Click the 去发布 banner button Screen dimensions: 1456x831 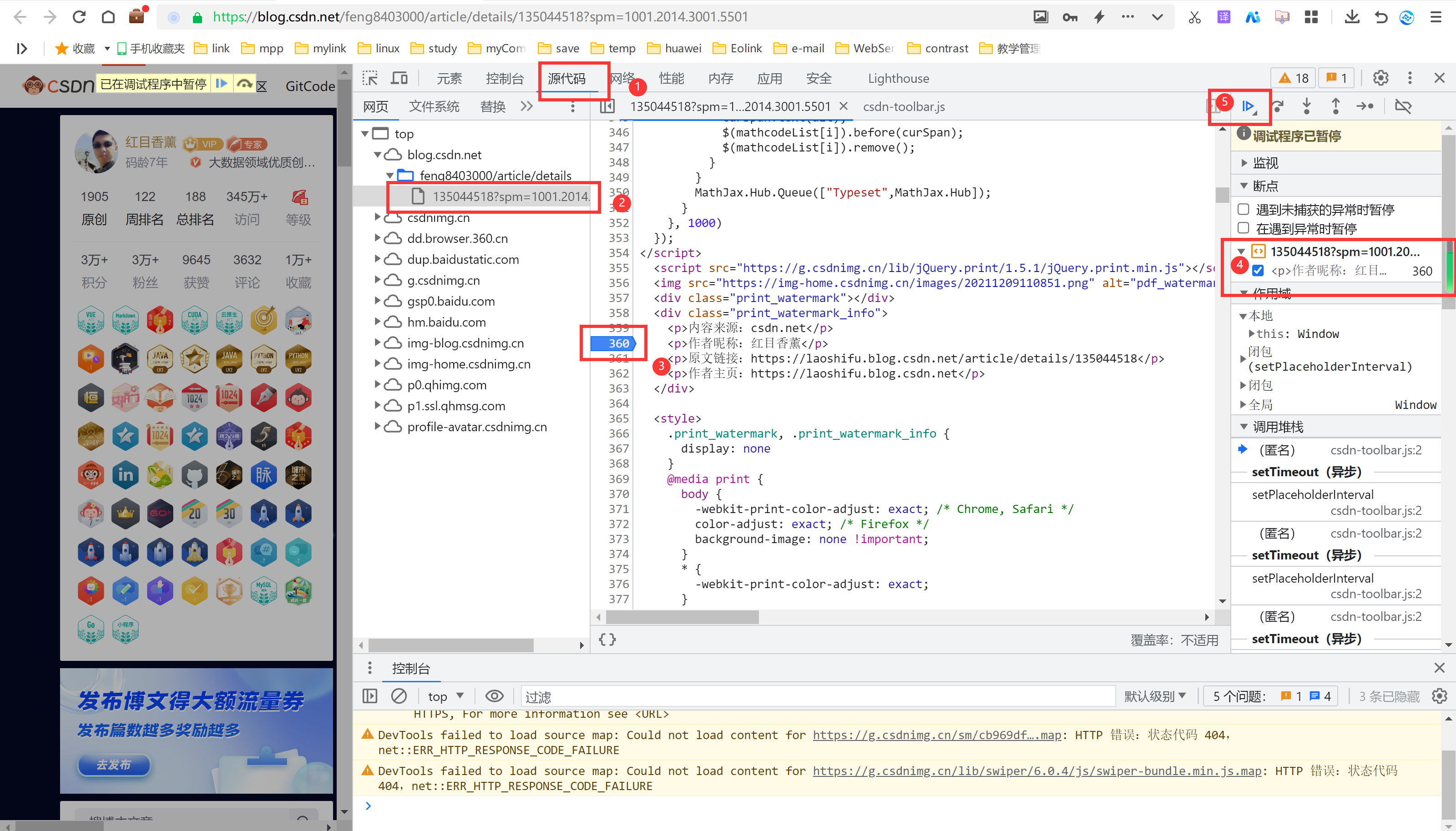coord(114,764)
